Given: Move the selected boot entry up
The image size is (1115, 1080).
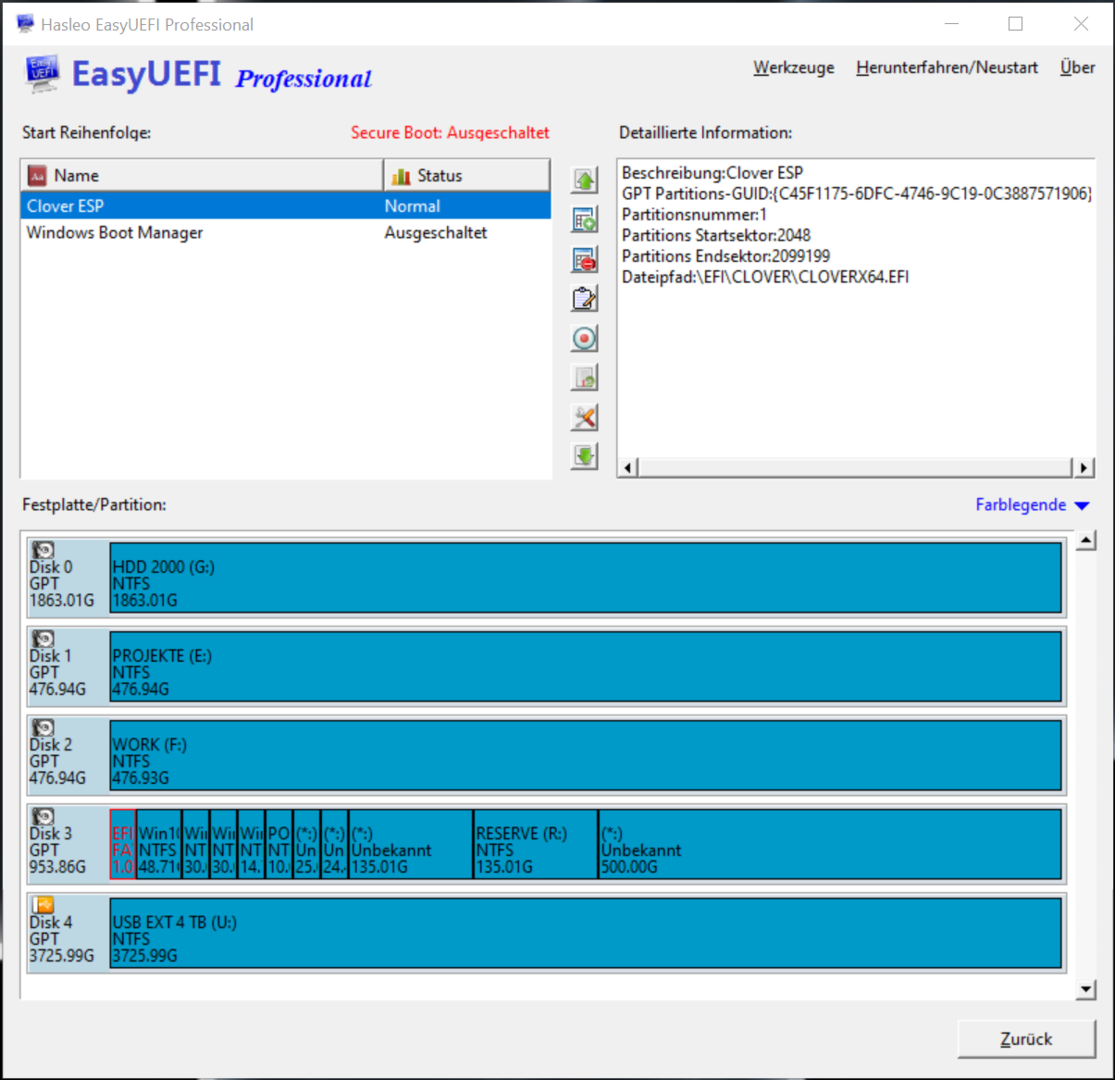Looking at the screenshot, I should click(584, 180).
